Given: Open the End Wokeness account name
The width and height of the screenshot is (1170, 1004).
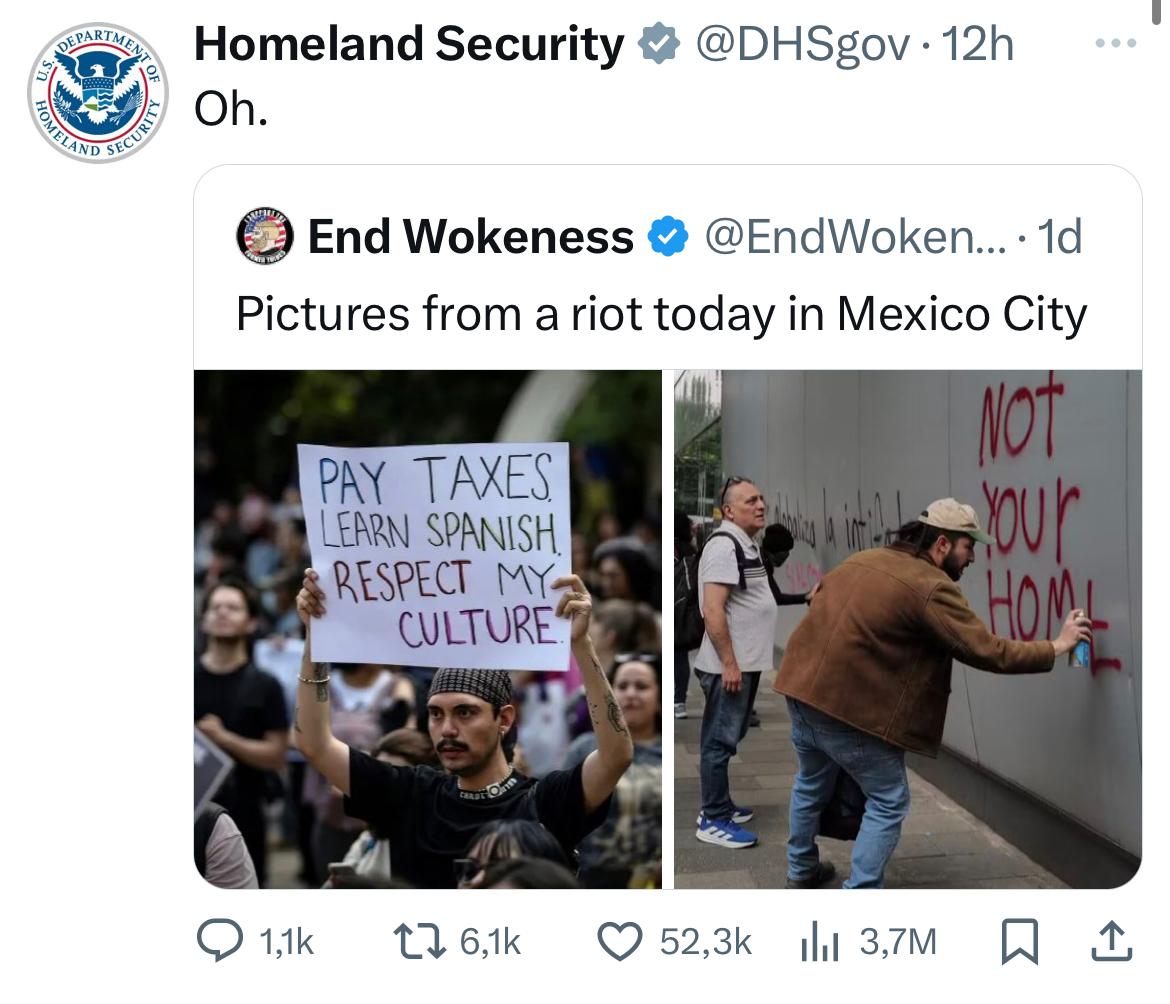Looking at the screenshot, I should coord(470,236).
